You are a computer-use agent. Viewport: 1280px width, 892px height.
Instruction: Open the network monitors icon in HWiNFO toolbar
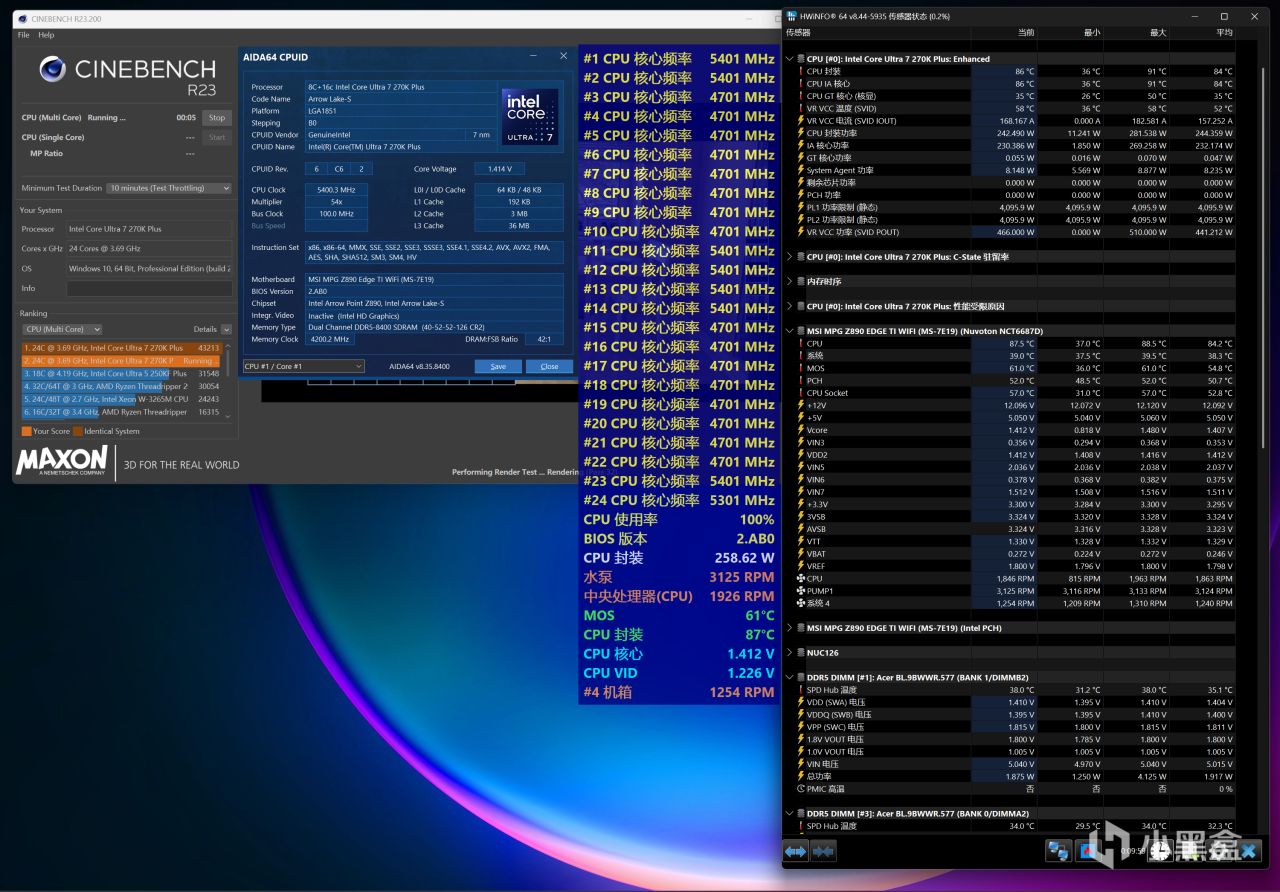[1058, 851]
